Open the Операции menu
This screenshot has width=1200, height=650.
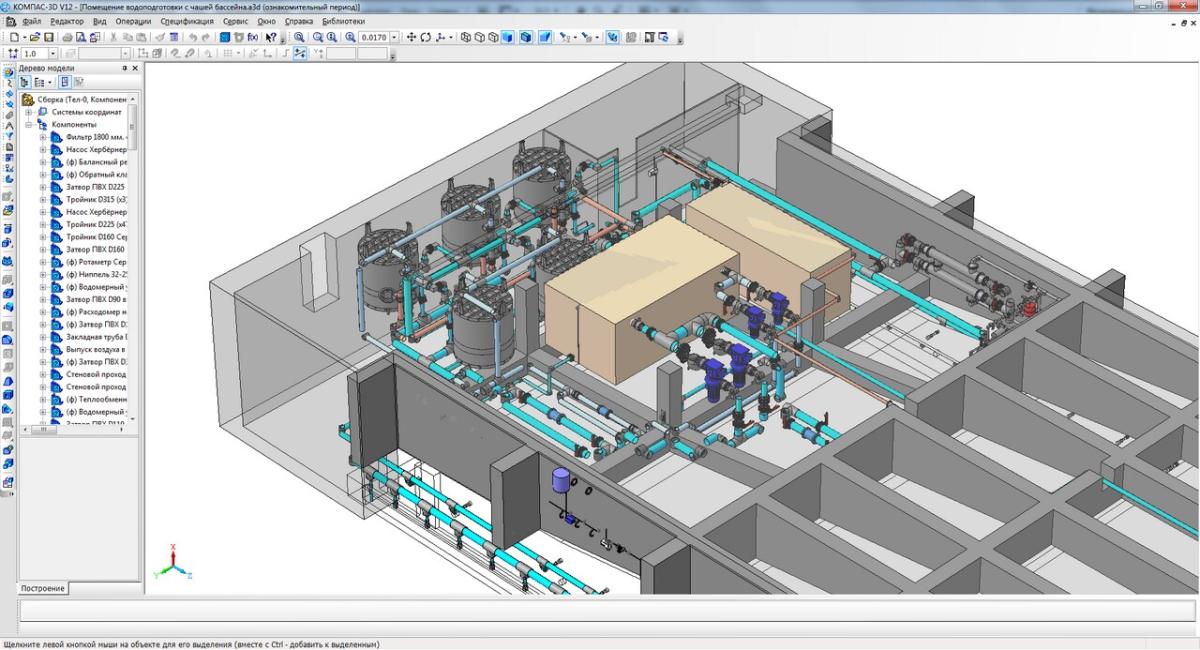tap(133, 21)
